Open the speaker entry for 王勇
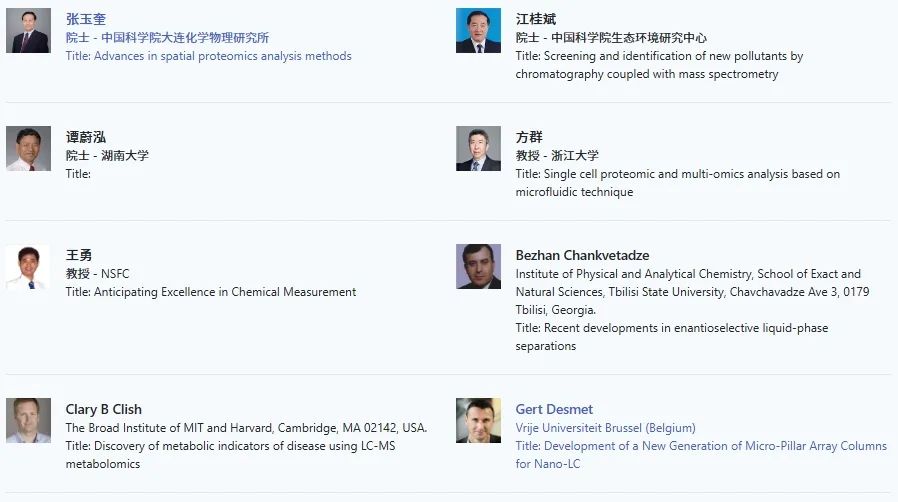 [79, 255]
